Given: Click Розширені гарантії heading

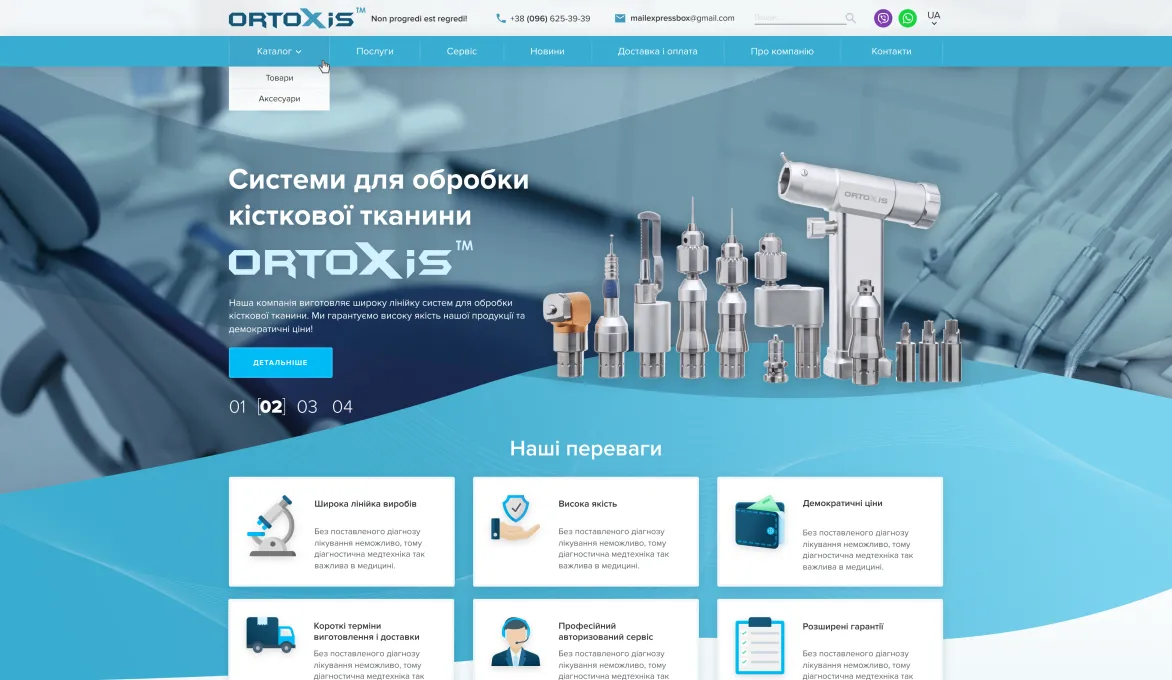Looking at the screenshot, I should (x=843, y=626).
